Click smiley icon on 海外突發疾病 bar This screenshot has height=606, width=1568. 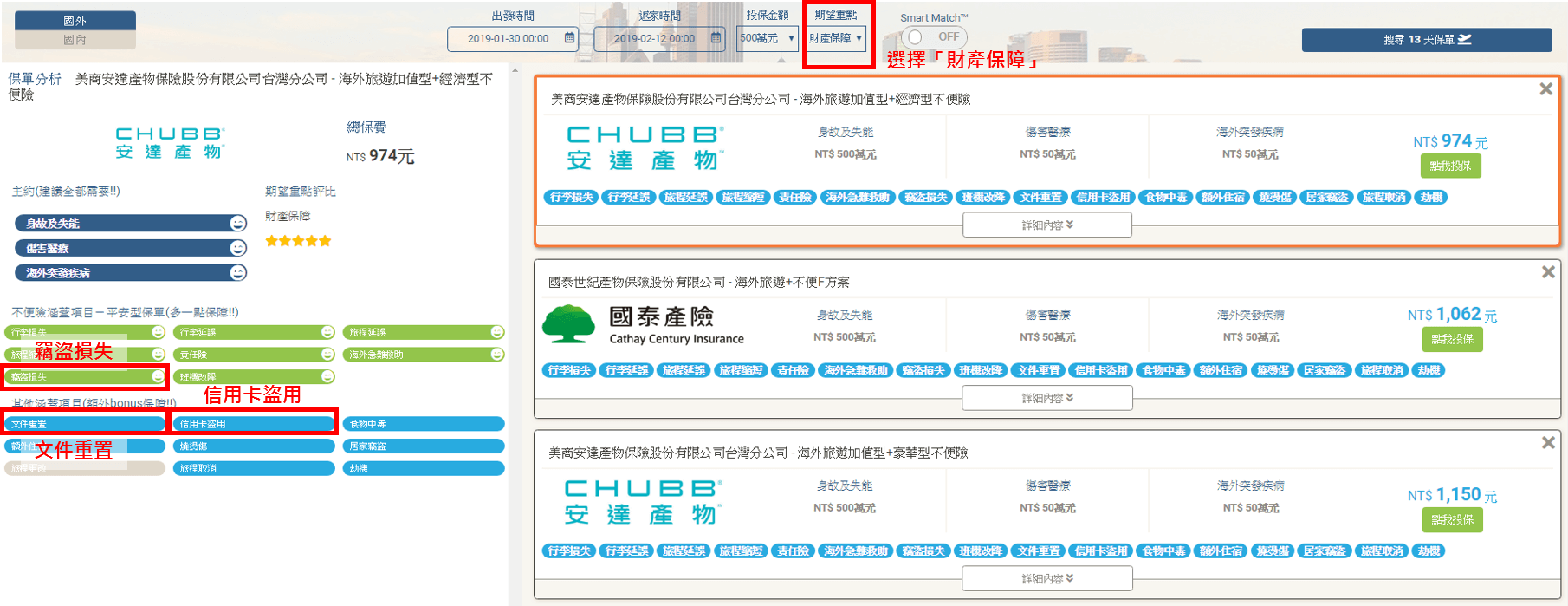tap(237, 273)
